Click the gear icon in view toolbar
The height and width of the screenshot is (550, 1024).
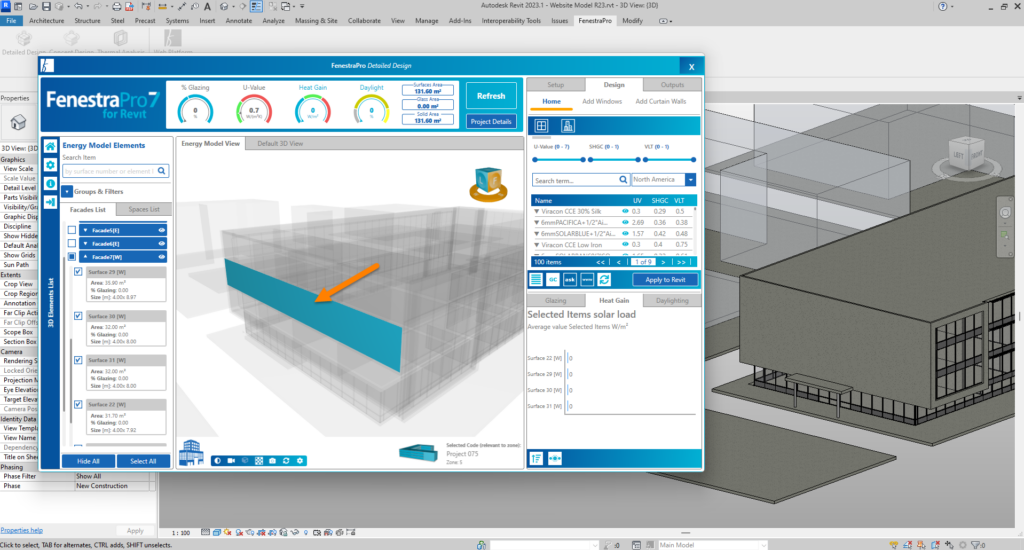[300, 461]
